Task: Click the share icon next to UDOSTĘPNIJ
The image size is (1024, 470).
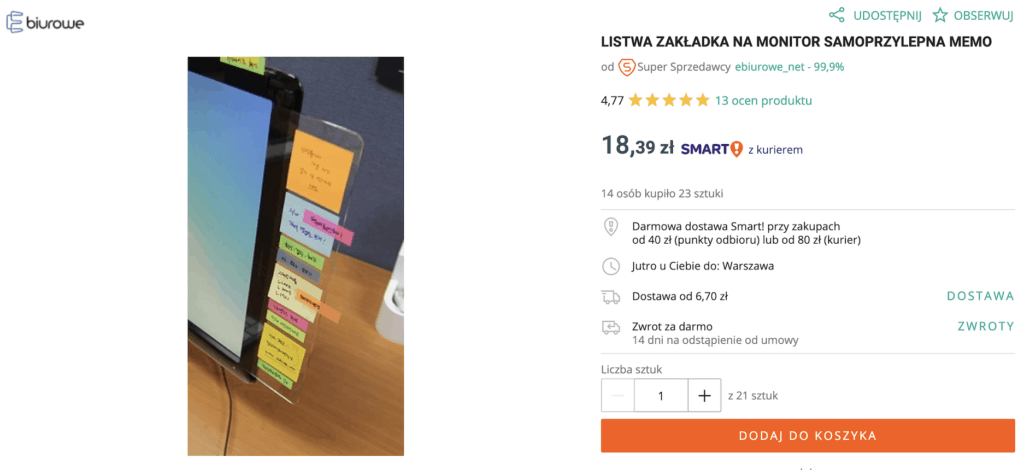Action: coord(837,14)
